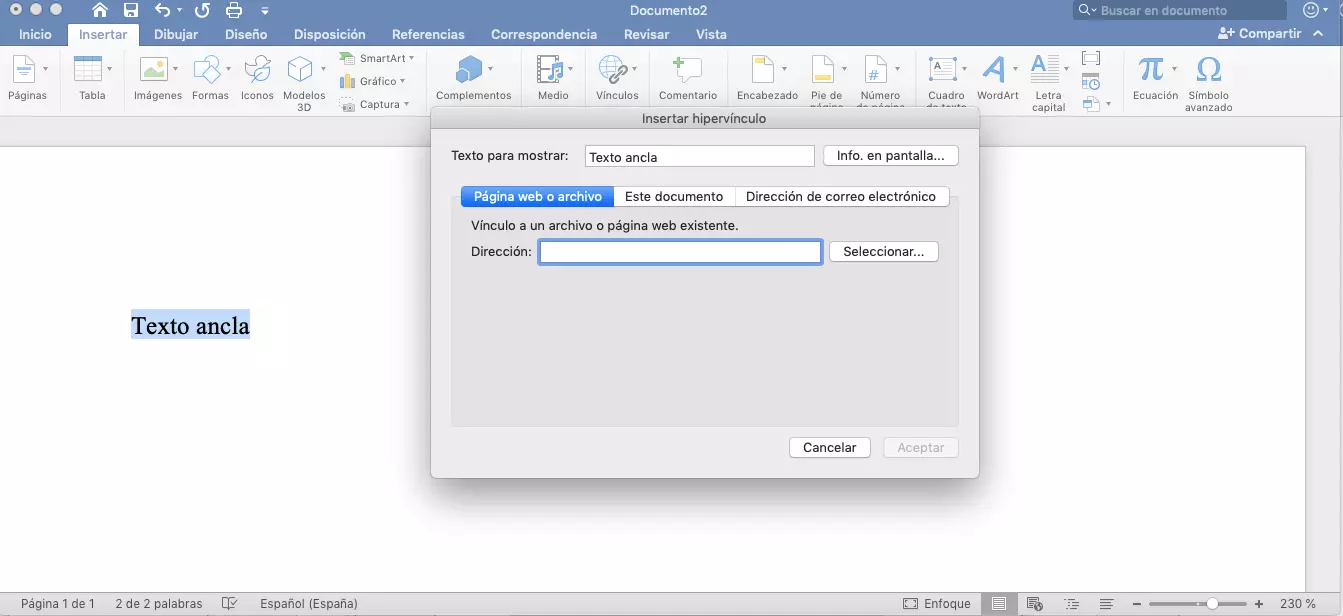Select Dirección de correo electrónico tab
Image resolution: width=1343 pixels, height=616 pixels.
point(841,197)
